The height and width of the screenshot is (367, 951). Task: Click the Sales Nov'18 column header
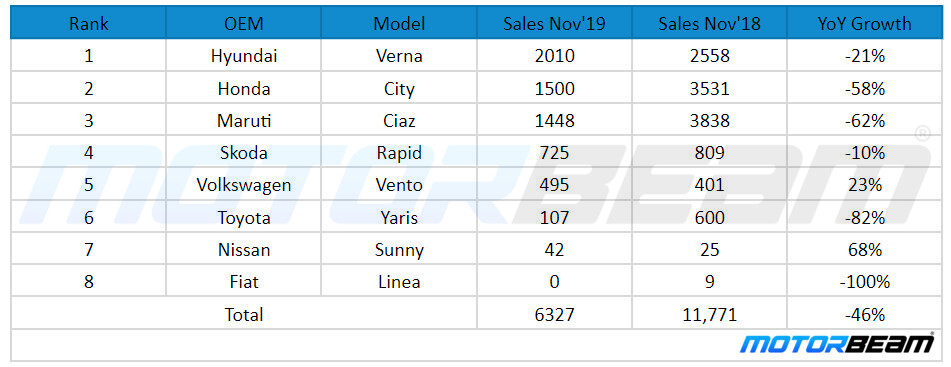coord(710,24)
